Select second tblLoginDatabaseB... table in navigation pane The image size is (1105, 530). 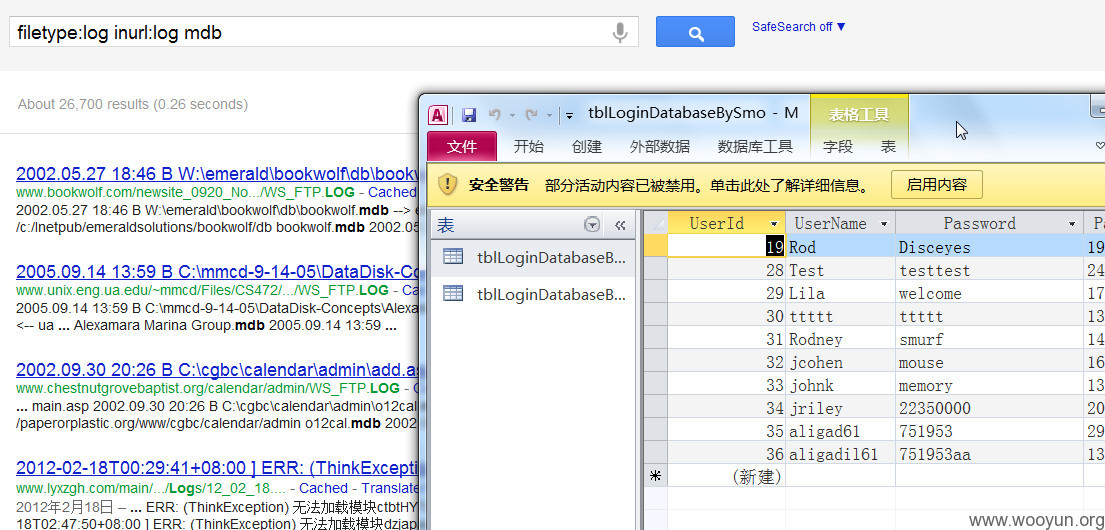[x=533, y=294]
